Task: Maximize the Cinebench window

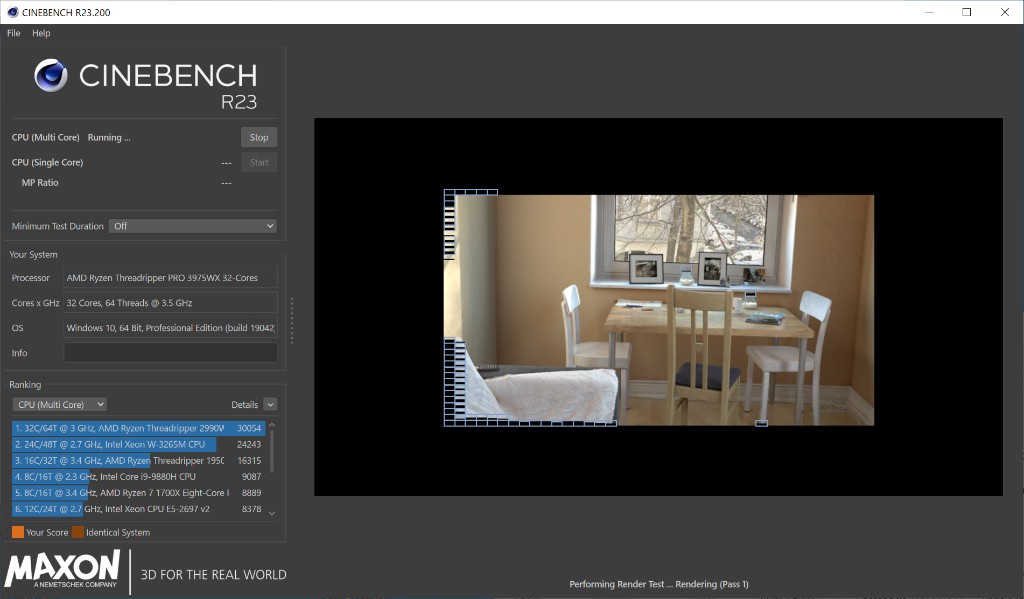Action: [x=967, y=12]
